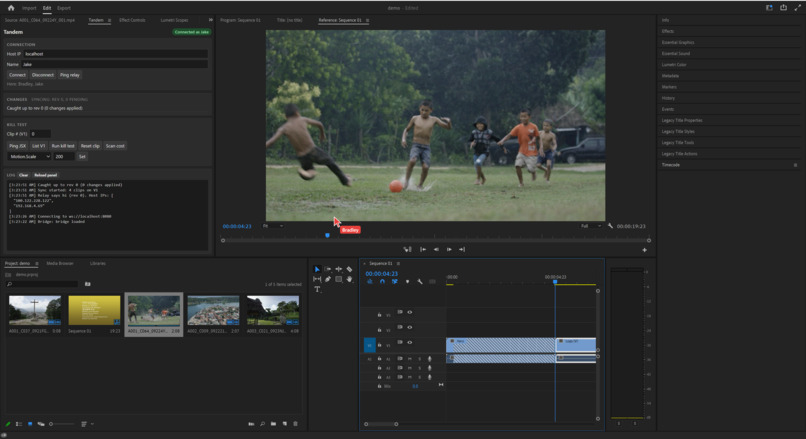Click Reset clip button

tap(90, 146)
